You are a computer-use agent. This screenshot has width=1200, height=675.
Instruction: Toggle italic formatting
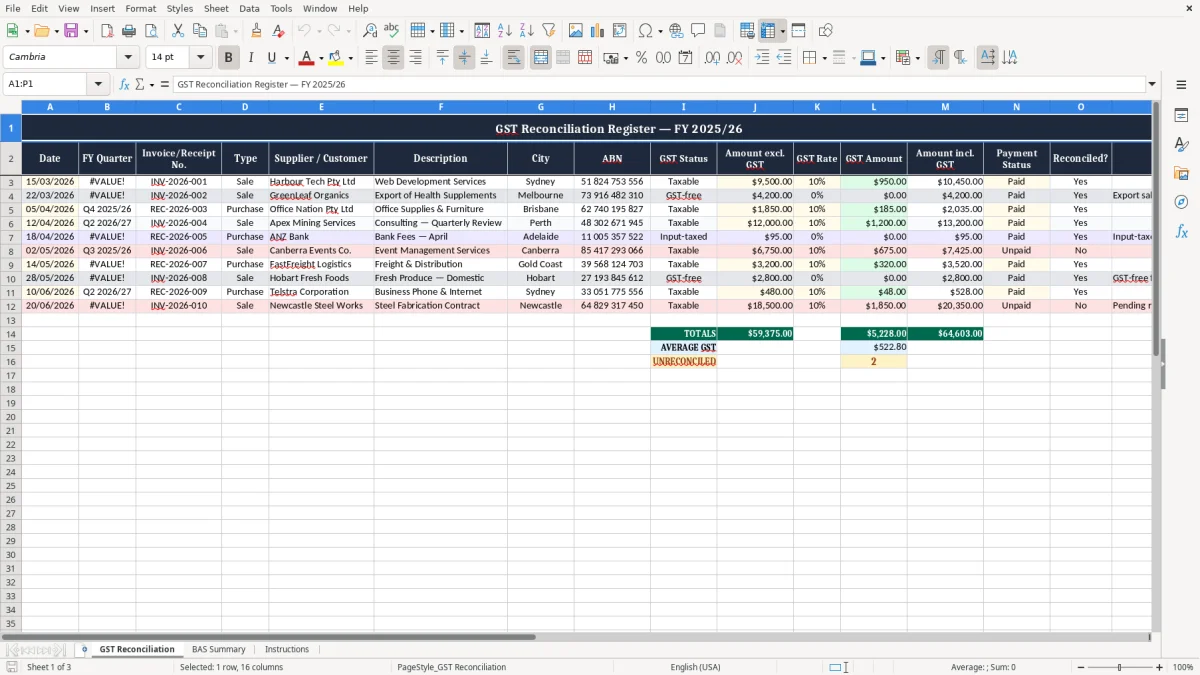pyautogui.click(x=250, y=58)
